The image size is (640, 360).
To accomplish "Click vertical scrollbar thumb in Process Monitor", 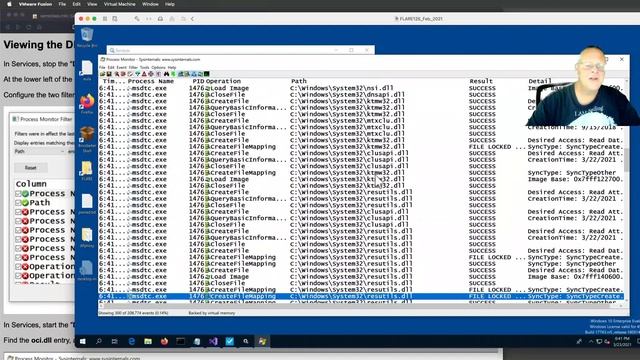I will coord(627,160).
